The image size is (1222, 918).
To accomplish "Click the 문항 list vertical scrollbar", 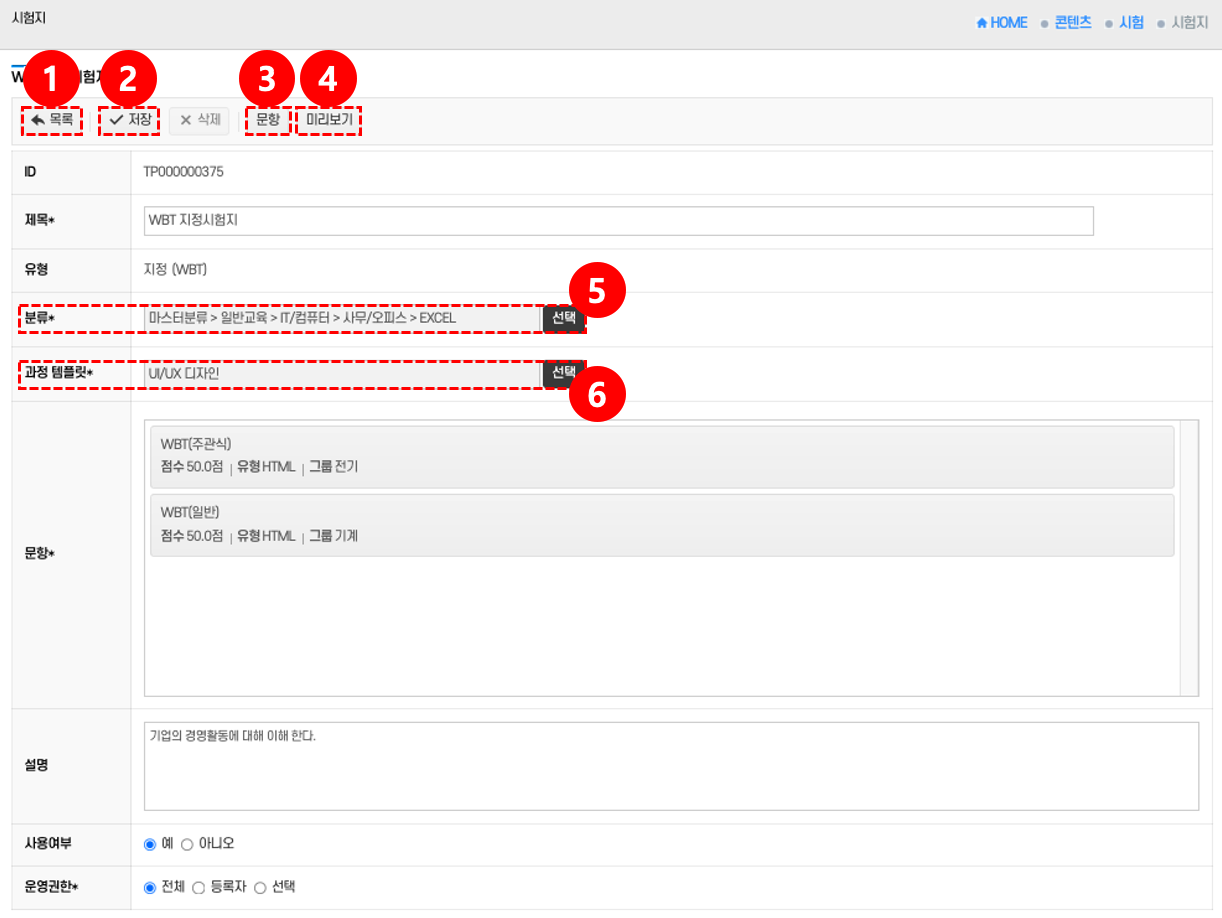I will (1189, 557).
